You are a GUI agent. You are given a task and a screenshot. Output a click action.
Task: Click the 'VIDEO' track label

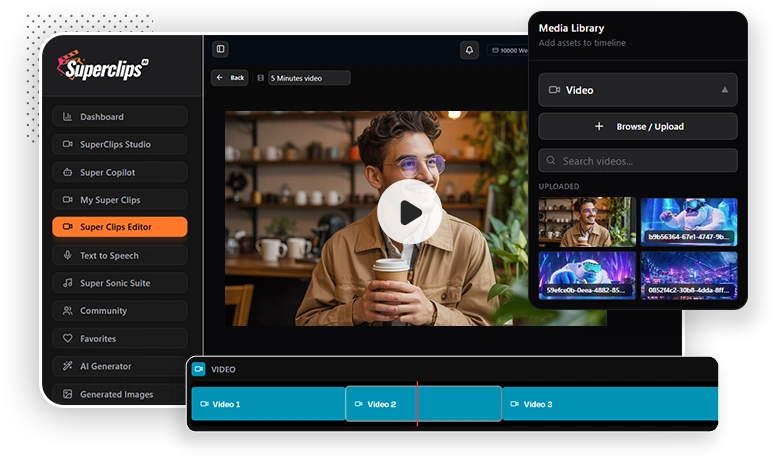(x=223, y=370)
